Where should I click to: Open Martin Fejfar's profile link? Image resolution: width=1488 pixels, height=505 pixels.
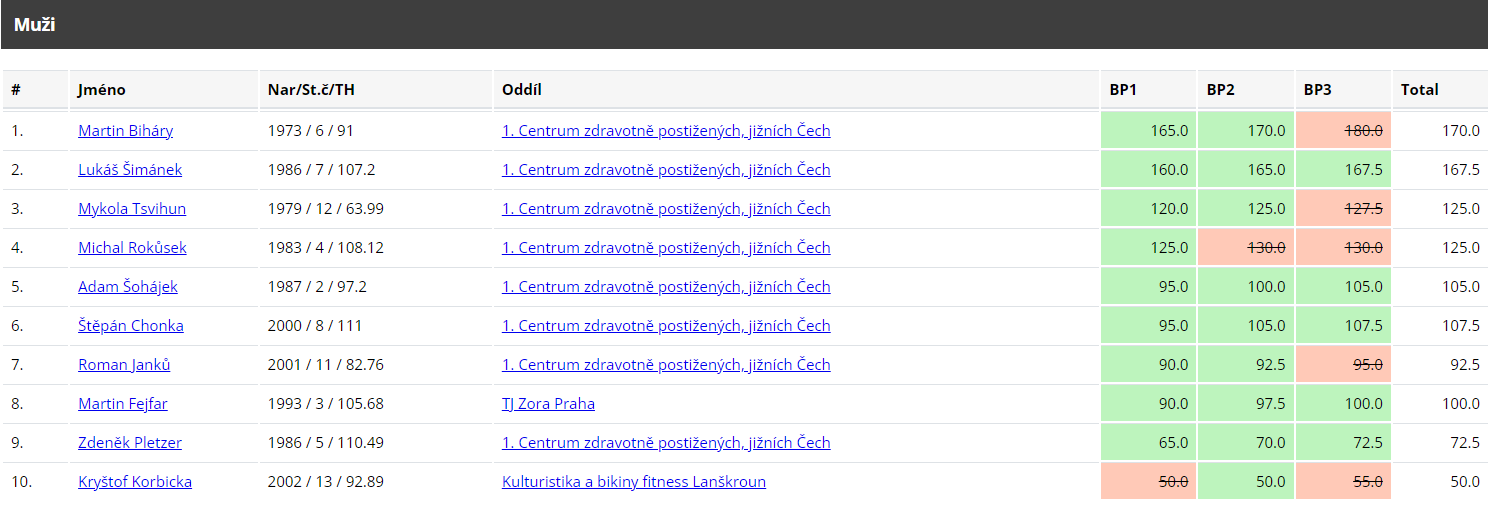123,404
